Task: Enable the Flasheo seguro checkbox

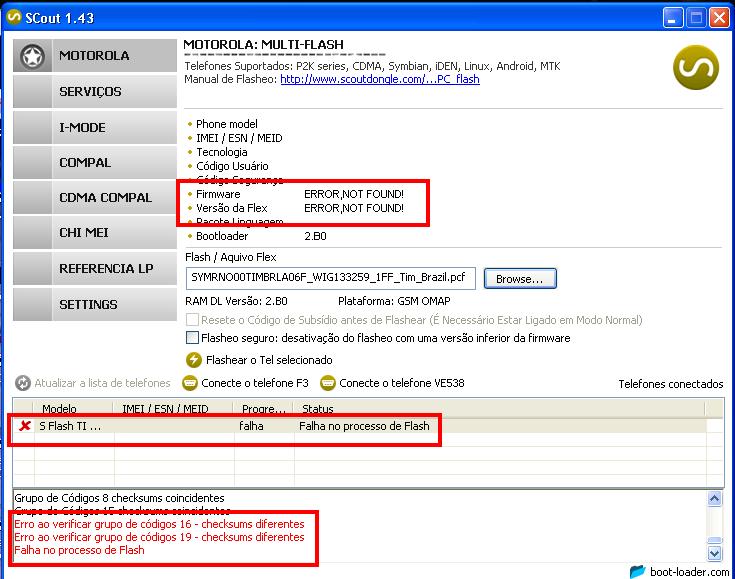Action: click(x=192, y=338)
